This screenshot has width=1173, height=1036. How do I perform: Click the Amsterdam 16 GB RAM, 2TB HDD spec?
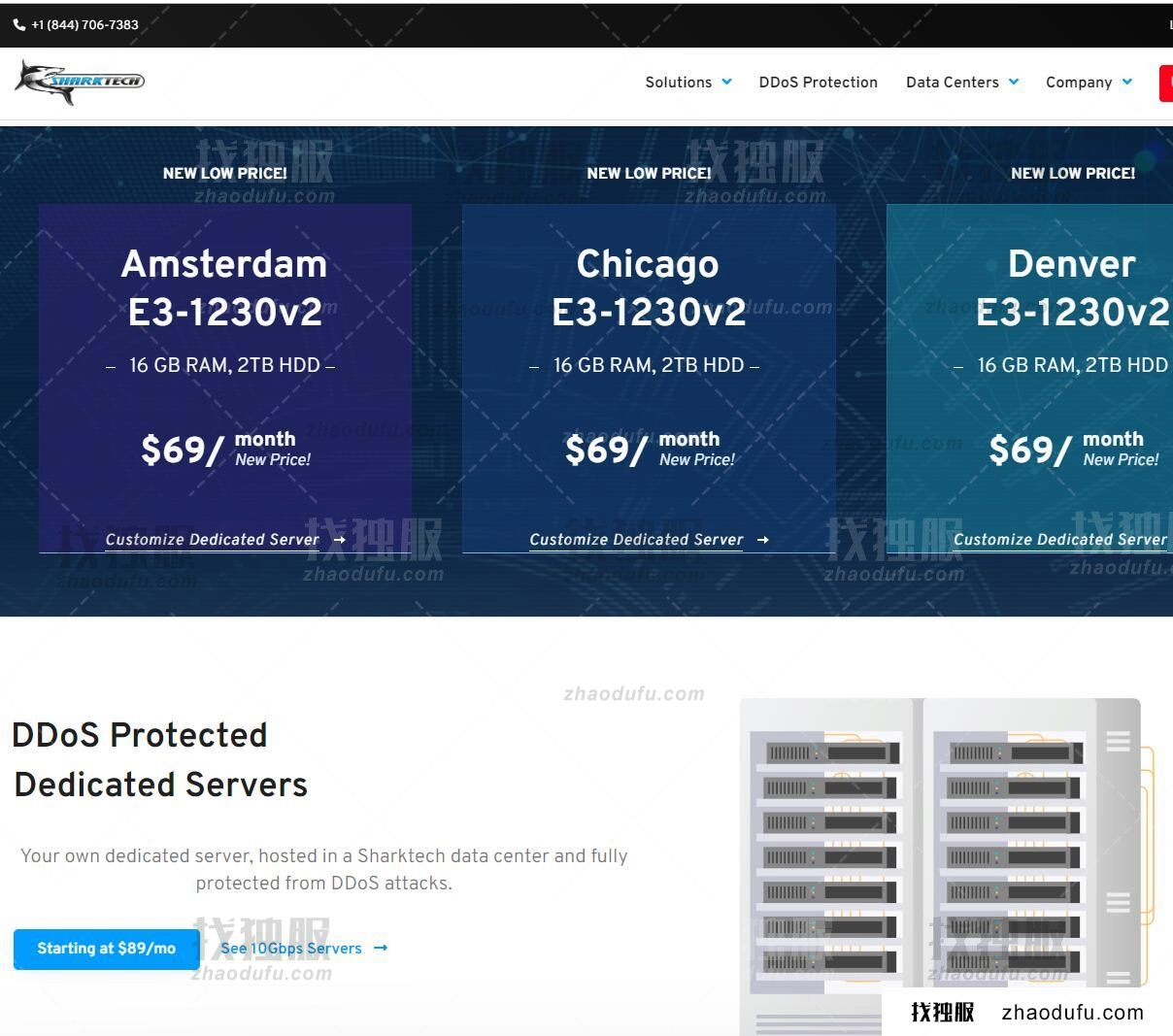pos(224,365)
